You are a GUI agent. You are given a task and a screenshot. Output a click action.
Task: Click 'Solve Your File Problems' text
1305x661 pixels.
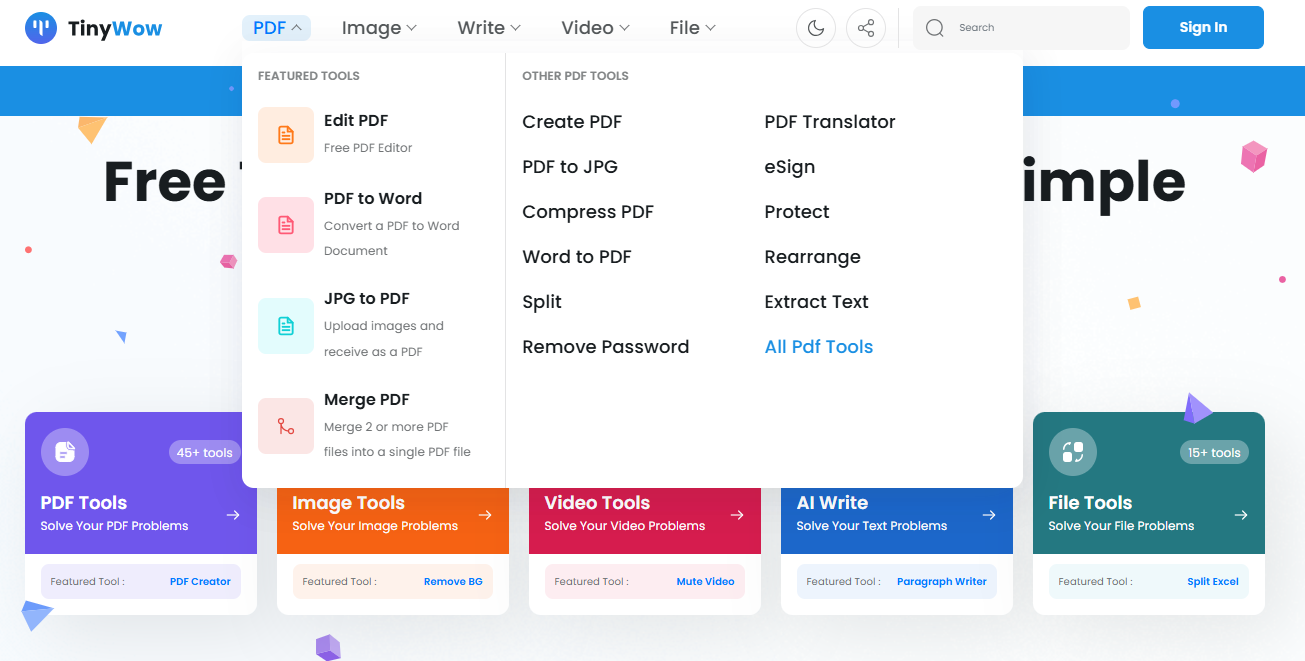point(1121,526)
